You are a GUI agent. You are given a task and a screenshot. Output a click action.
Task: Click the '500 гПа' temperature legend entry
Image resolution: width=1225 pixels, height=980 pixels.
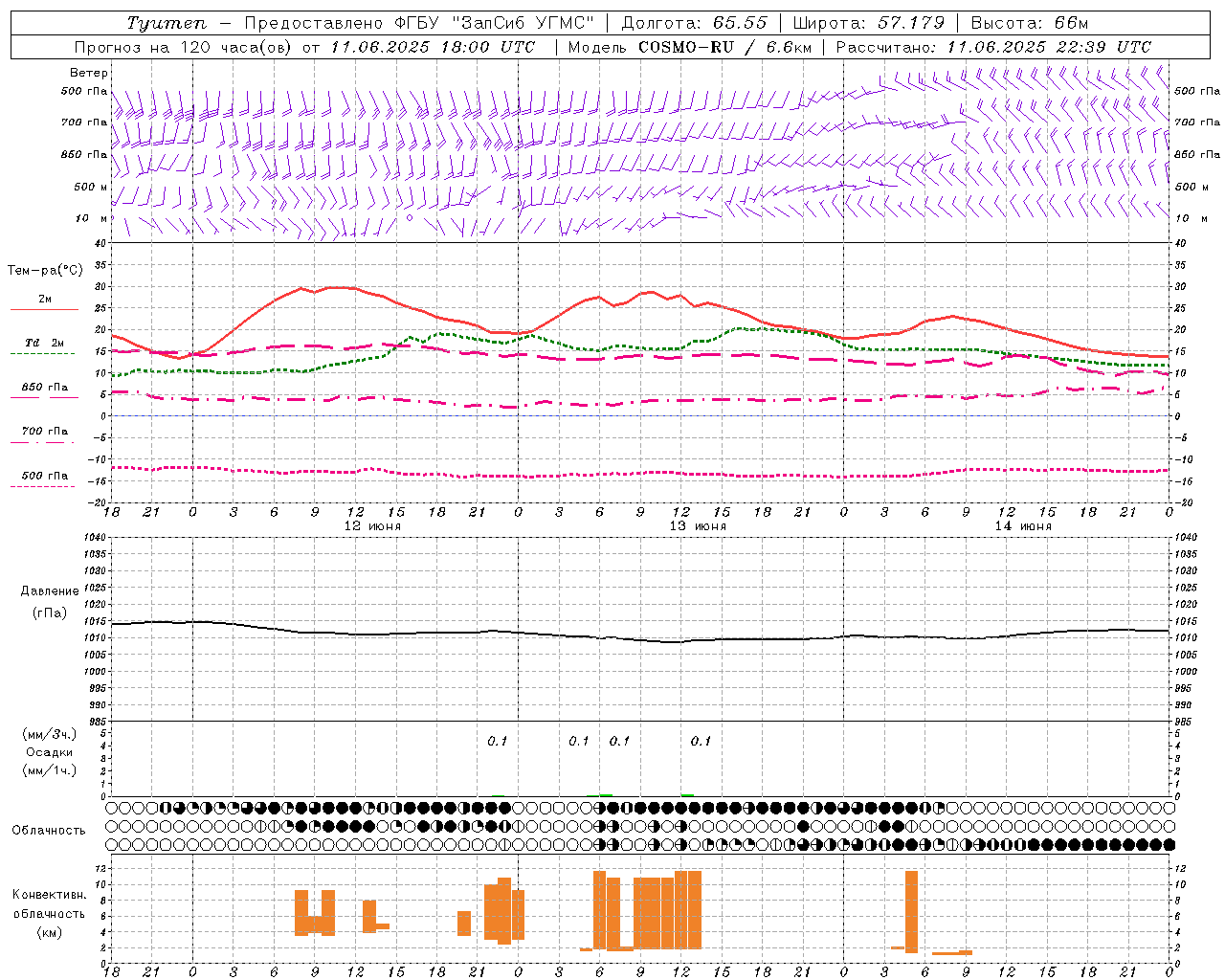point(45,475)
